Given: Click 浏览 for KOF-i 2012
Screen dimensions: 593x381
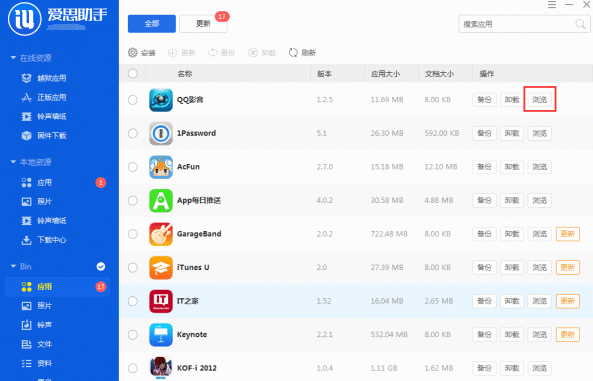Looking at the screenshot, I should pyautogui.click(x=540, y=368).
